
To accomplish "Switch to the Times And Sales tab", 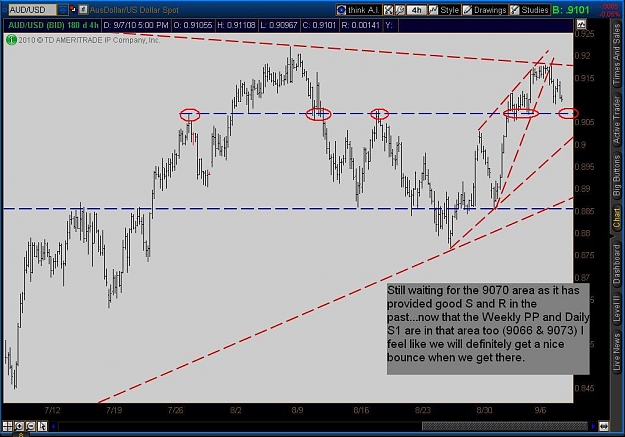I will pos(617,54).
